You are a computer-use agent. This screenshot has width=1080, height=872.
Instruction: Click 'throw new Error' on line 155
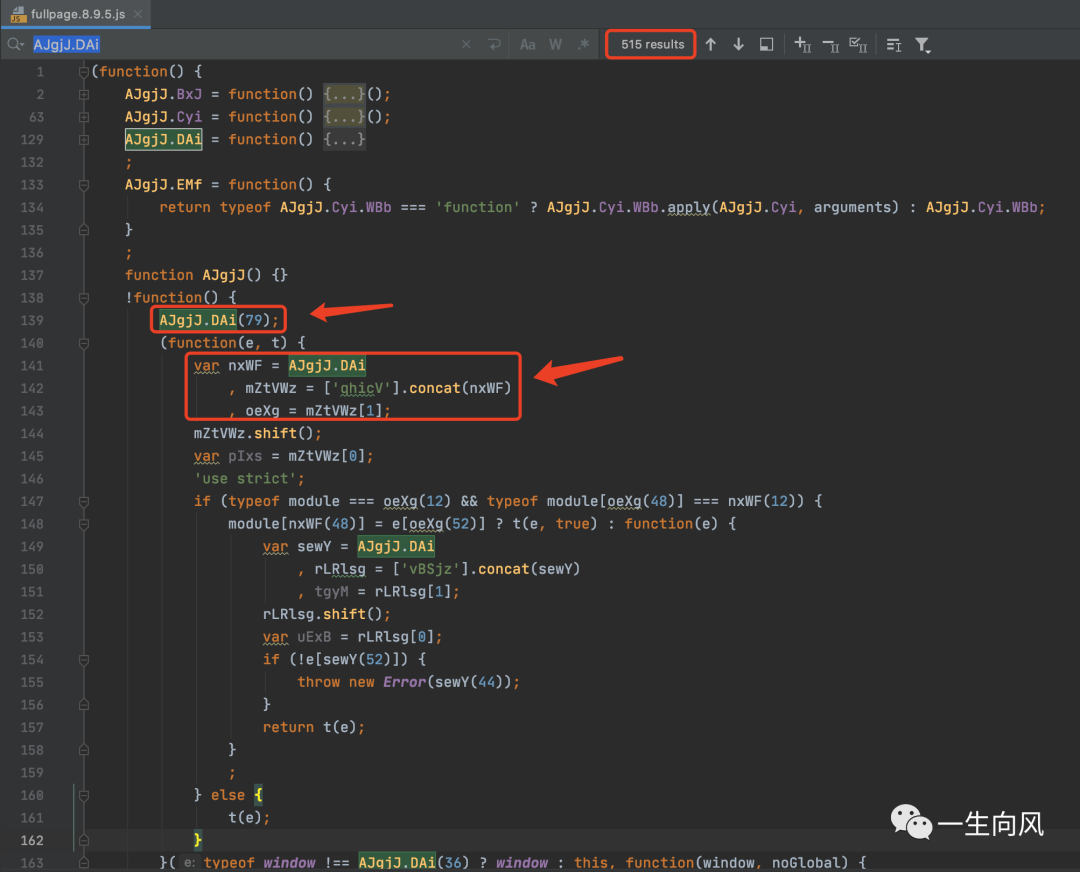[x=362, y=682]
